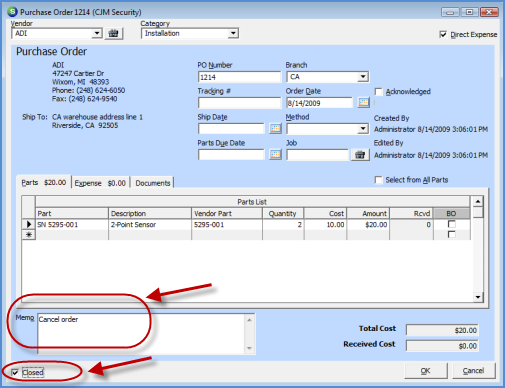The width and height of the screenshot is (505, 388).
Task: Enable Select from All Parts
Action: pyautogui.click(x=378, y=180)
